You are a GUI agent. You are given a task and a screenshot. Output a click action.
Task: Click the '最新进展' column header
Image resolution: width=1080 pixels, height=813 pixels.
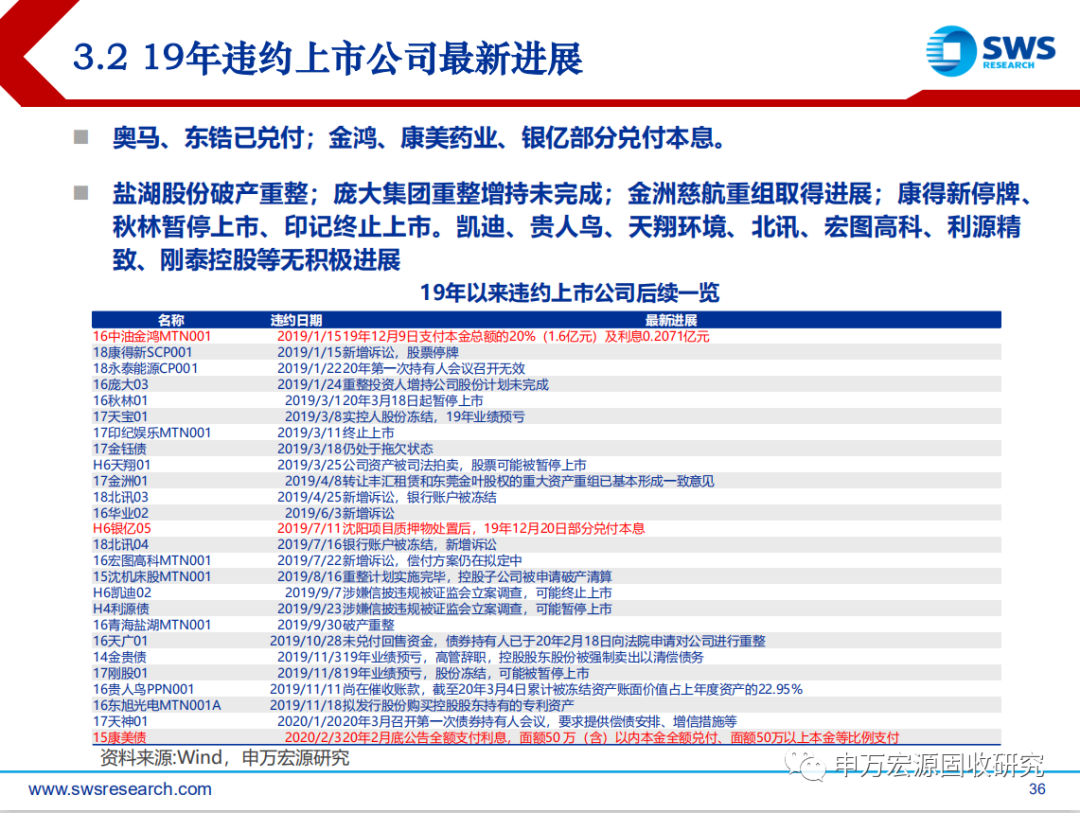671,320
